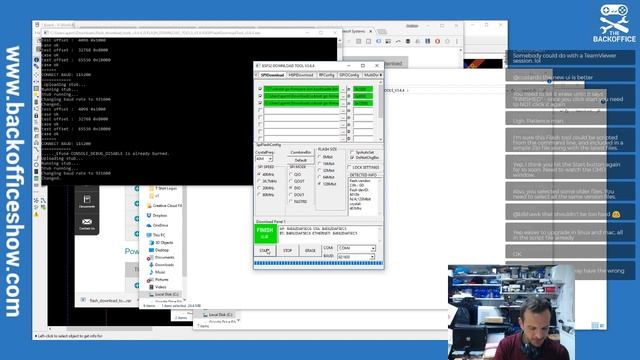The height and width of the screenshot is (360, 640).
Task: Browse for third firmware file with ellipsis button
Action: (343, 103)
